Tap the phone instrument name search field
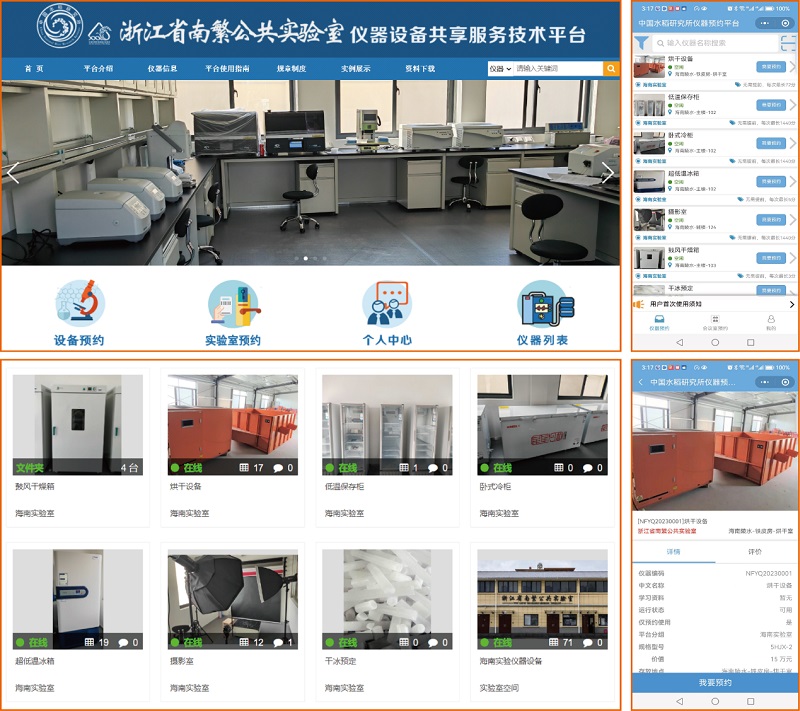 714,43
